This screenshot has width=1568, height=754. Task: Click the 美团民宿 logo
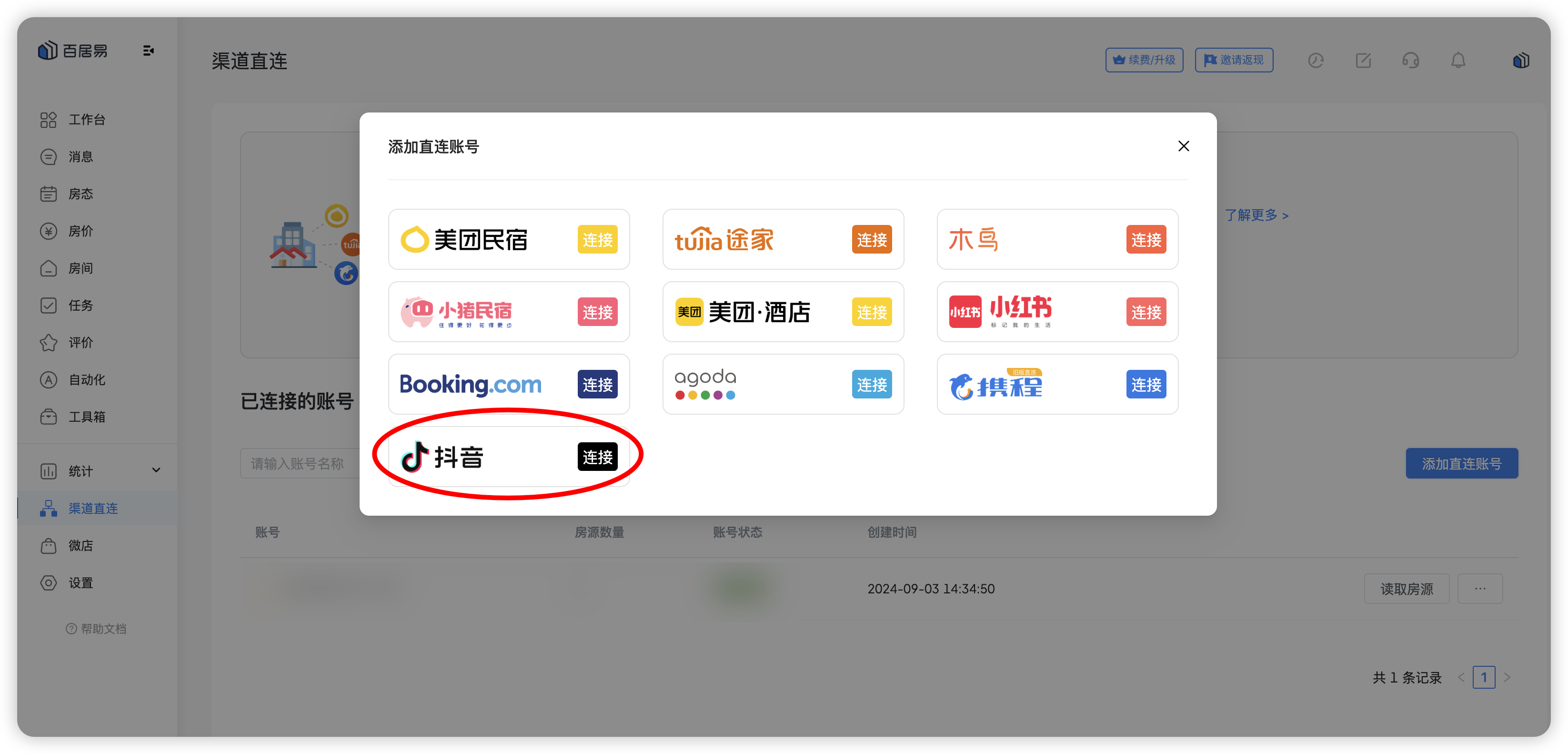coord(464,239)
